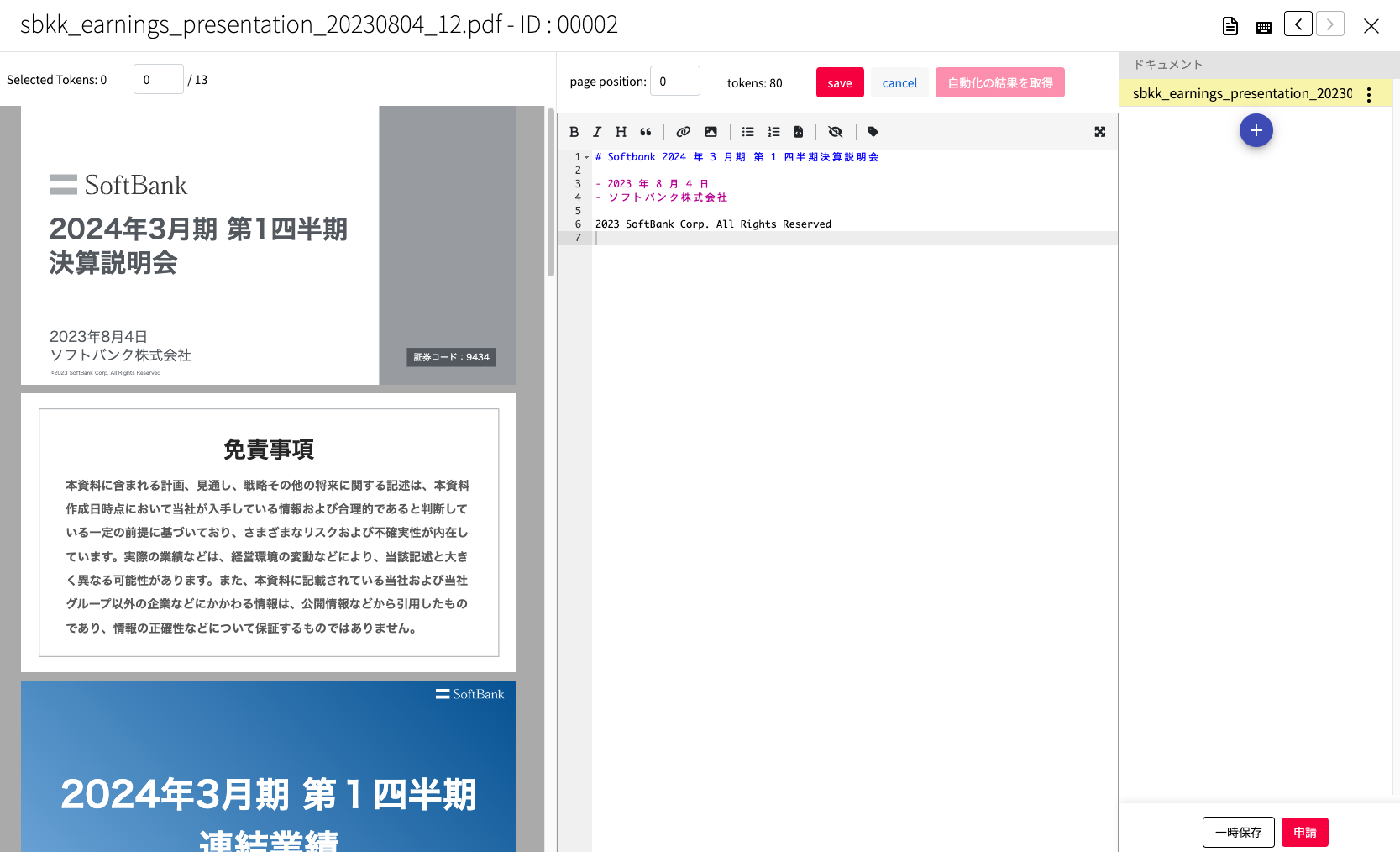Open the document icon in header
Screen dimensions: 1400x852
[1230, 26]
